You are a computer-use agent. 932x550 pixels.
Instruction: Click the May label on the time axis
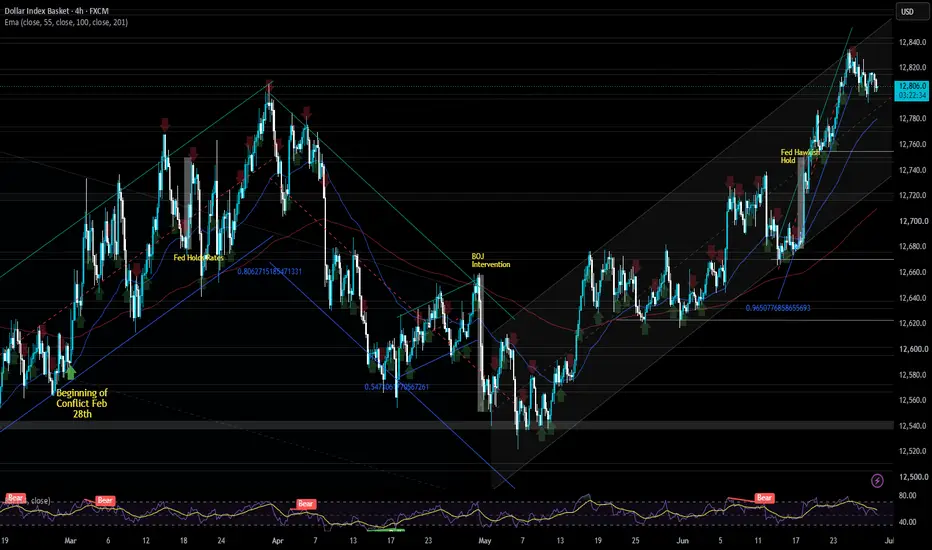(484, 540)
